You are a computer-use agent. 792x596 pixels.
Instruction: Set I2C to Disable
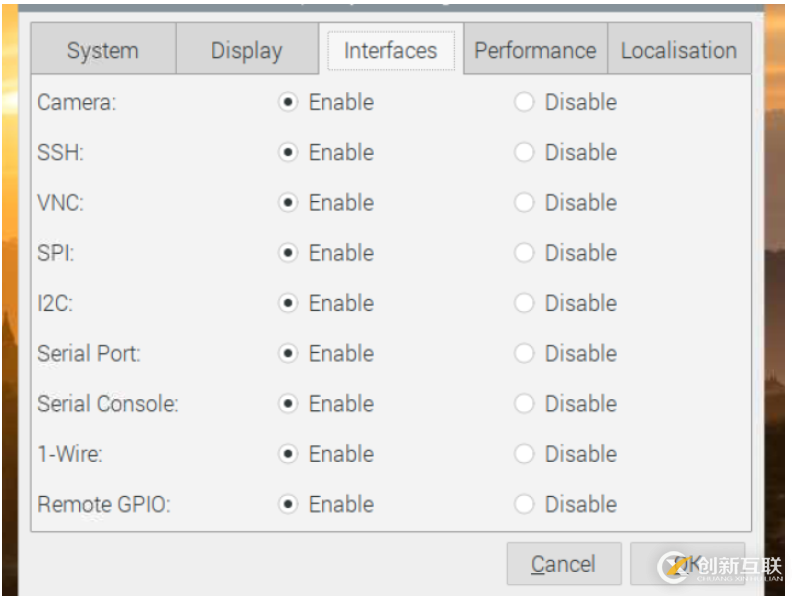524,304
